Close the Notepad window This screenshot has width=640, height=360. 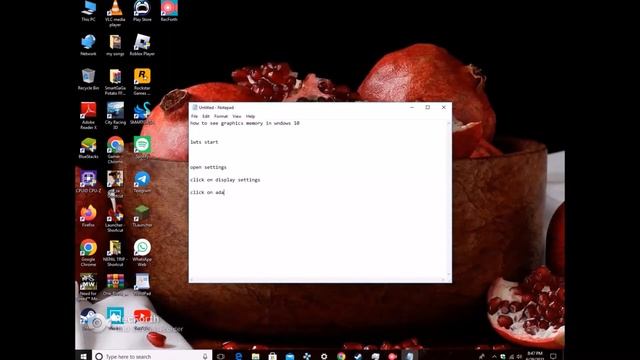[444, 107]
